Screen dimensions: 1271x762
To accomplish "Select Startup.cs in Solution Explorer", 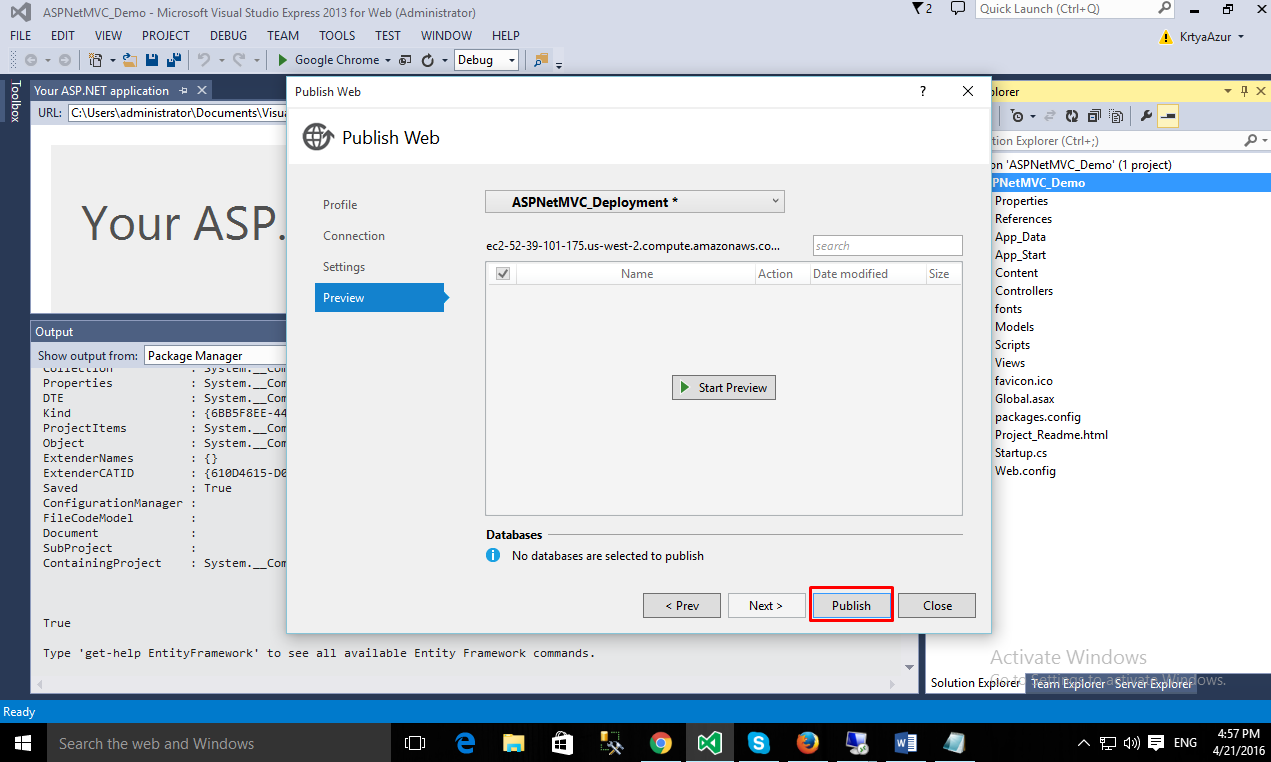I will coord(1021,453).
